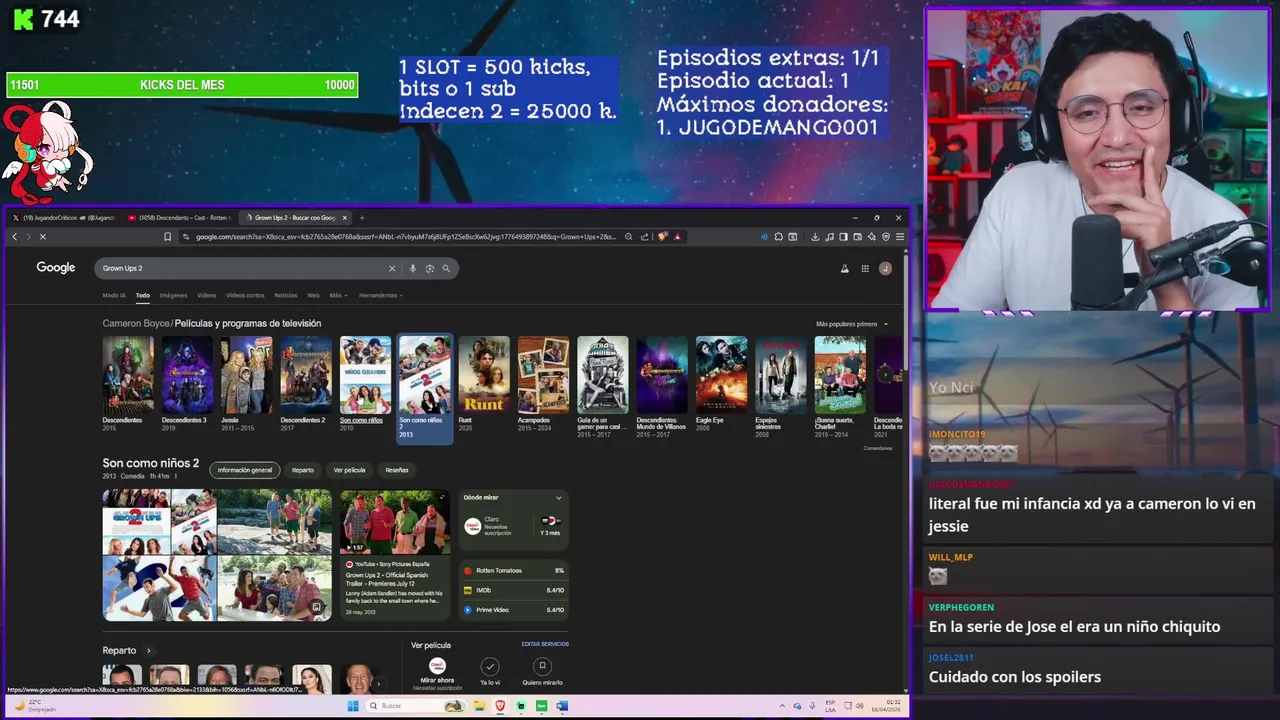The height and width of the screenshot is (720, 1280).
Task: Open the Descendientes 3 poster
Action: [187, 375]
